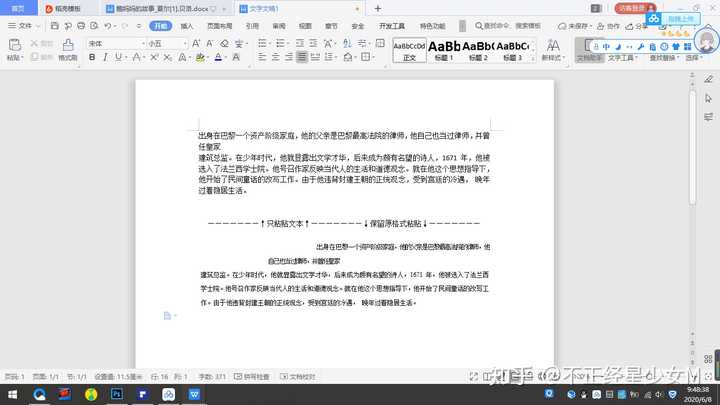Switch to the Insert ribbon tab
Image resolution: width=720 pixels, height=405 pixels.
click(187, 26)
